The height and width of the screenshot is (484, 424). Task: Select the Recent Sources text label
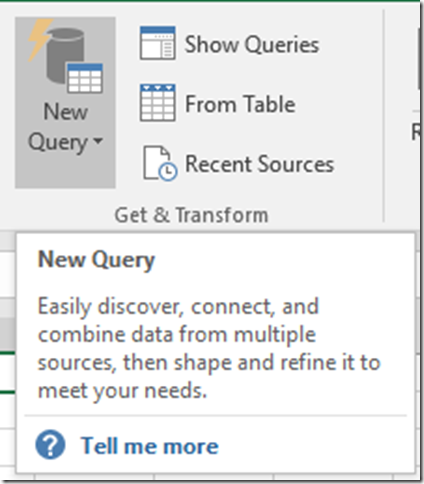tap(259, 164)
